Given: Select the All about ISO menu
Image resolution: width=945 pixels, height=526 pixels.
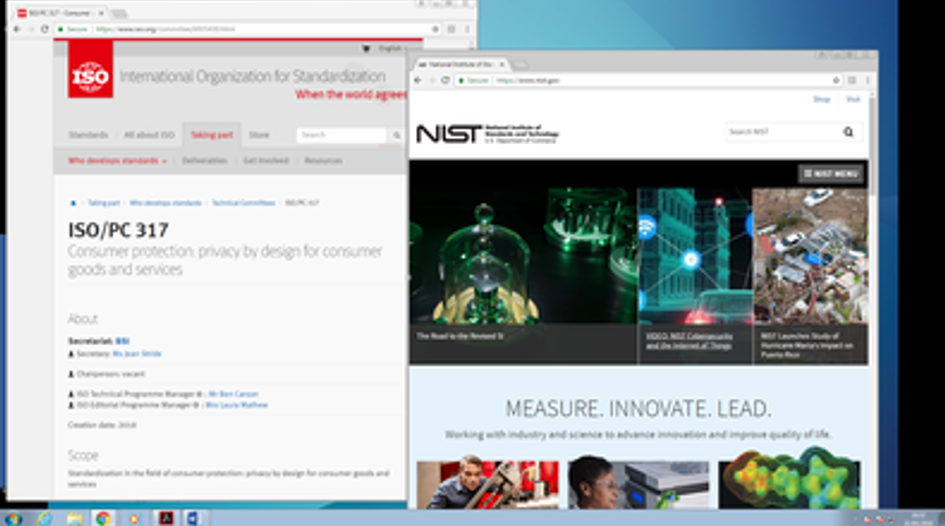Looking at the screenshot, I should pos(149,135).
